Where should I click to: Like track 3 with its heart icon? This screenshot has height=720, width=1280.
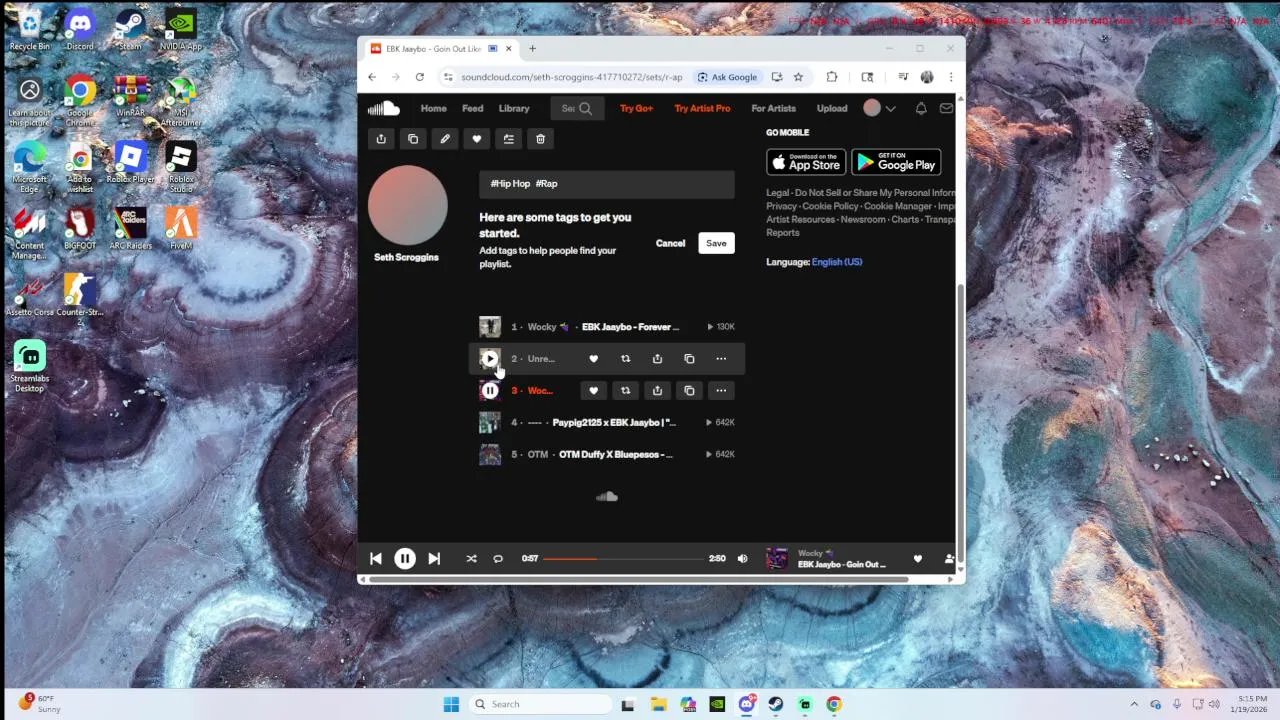pos(593,391)
